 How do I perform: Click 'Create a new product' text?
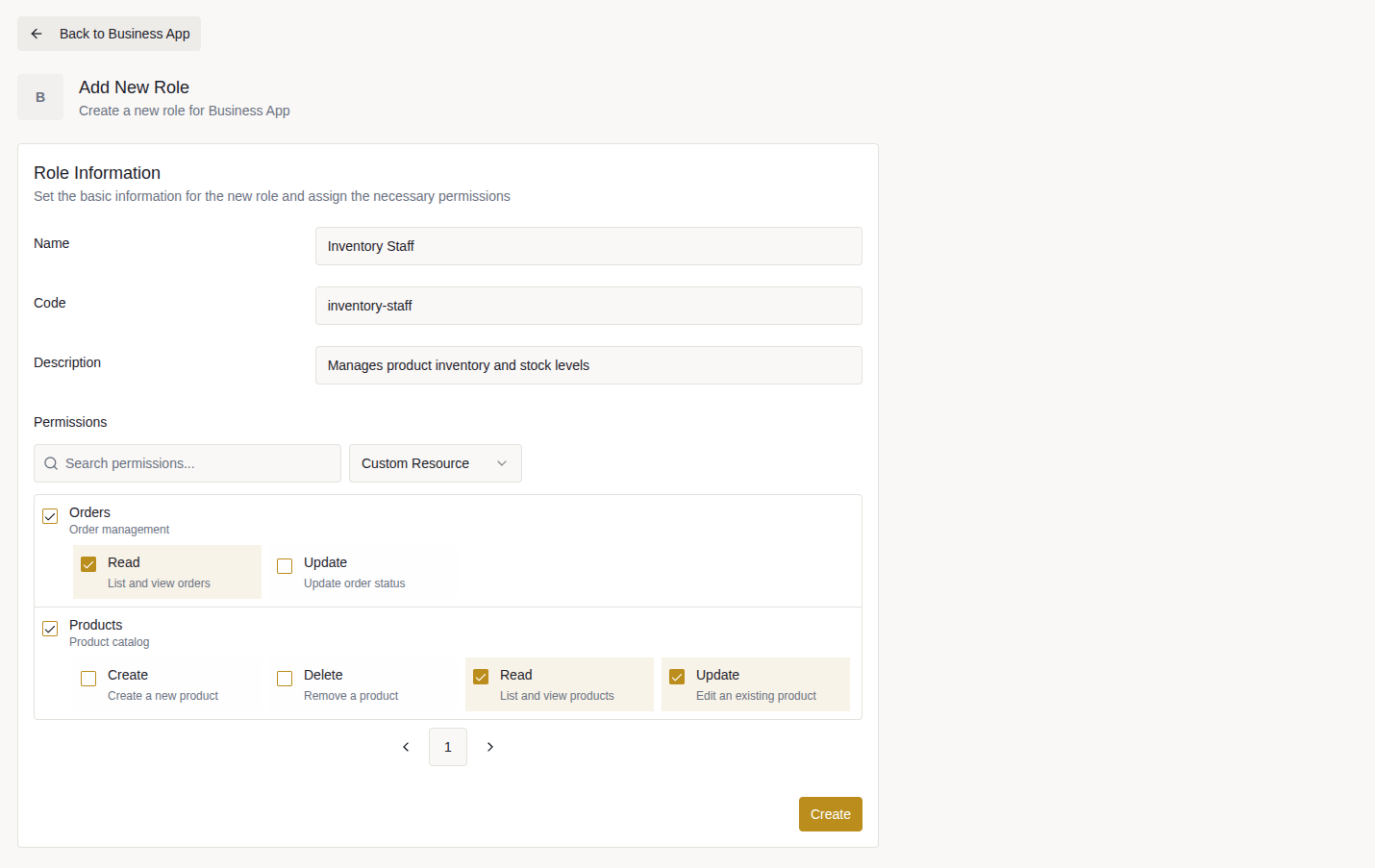(162, 696)
